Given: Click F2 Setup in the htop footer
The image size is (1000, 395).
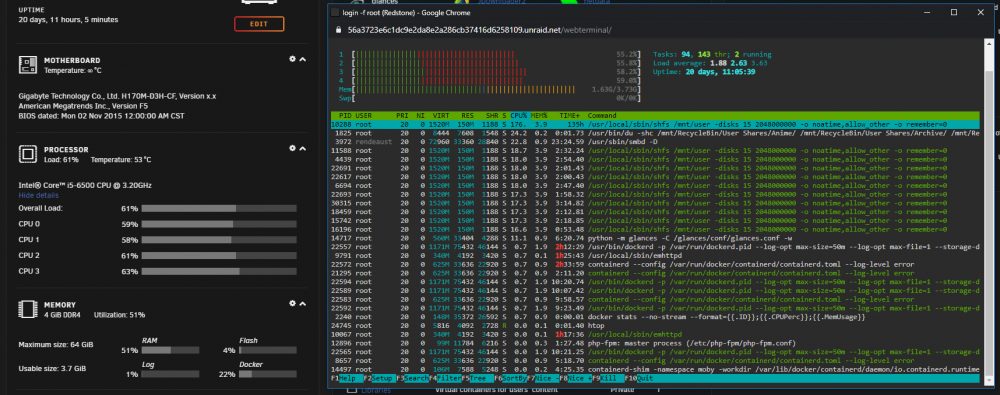Looking at the screenshot, I should (380, 378).
